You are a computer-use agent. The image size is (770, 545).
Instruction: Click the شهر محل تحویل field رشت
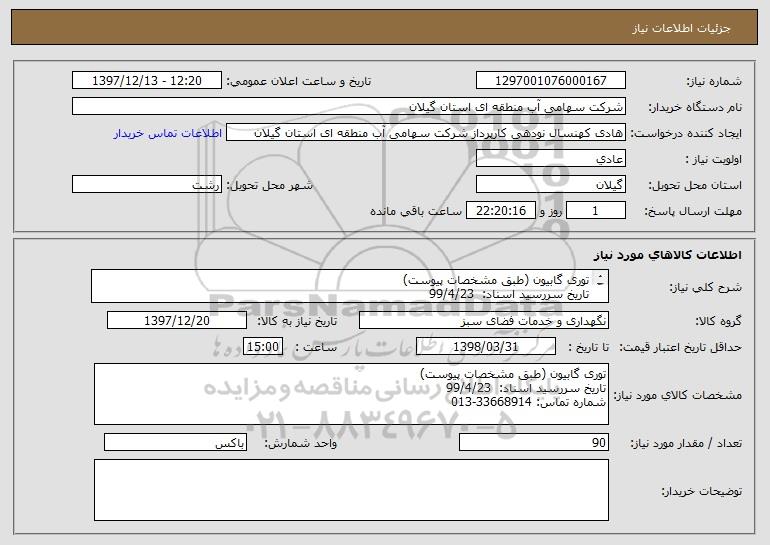point(147,184)
